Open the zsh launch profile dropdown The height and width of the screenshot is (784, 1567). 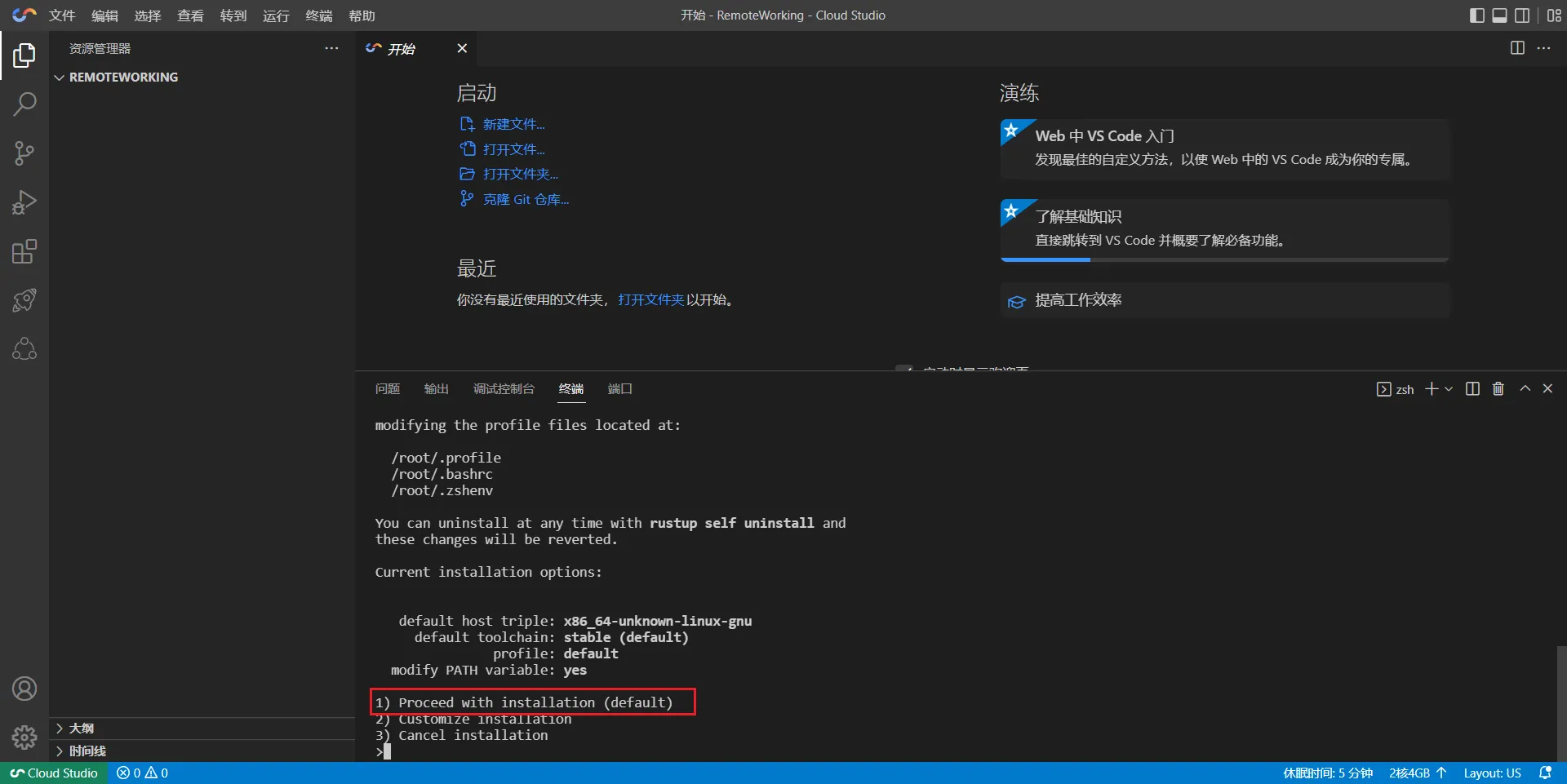[1448, 389]
